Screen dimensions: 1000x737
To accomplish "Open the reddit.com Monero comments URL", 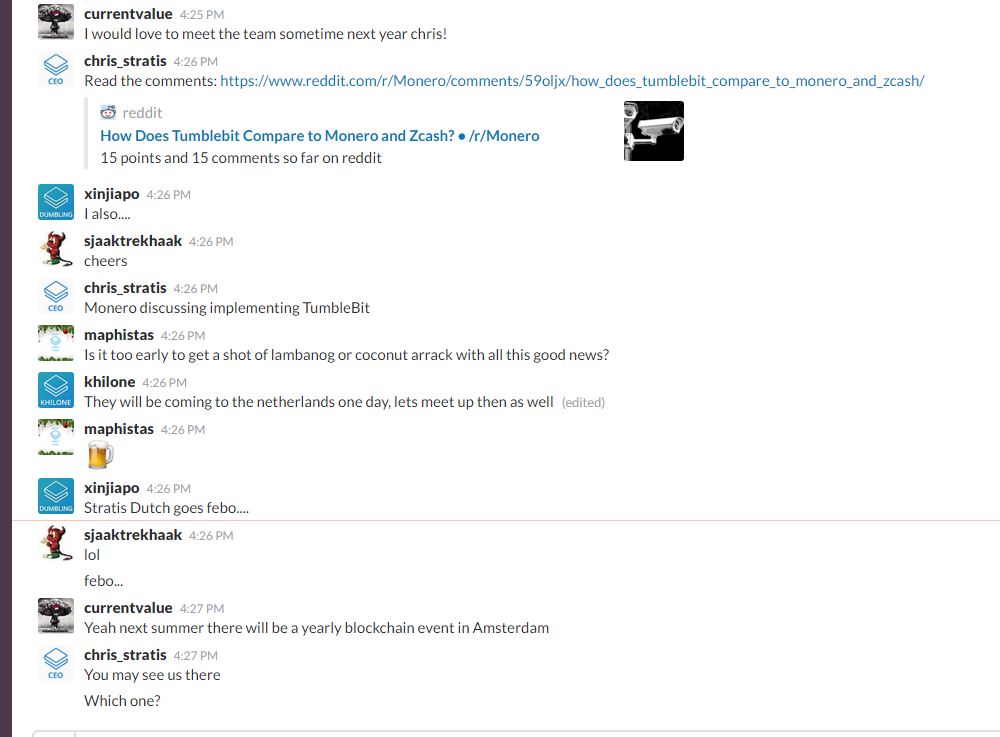I will click(572, 81).
